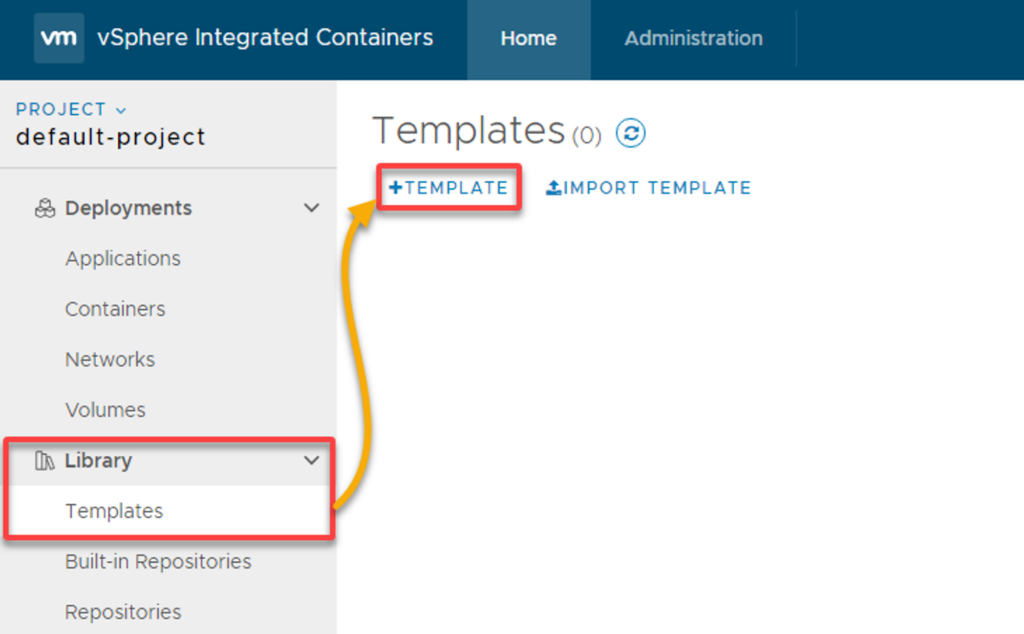The width and height of the screenshot is (1024, 634).
Task: Collapse the Deployments section chevron
Action: (x=312, y=208)
